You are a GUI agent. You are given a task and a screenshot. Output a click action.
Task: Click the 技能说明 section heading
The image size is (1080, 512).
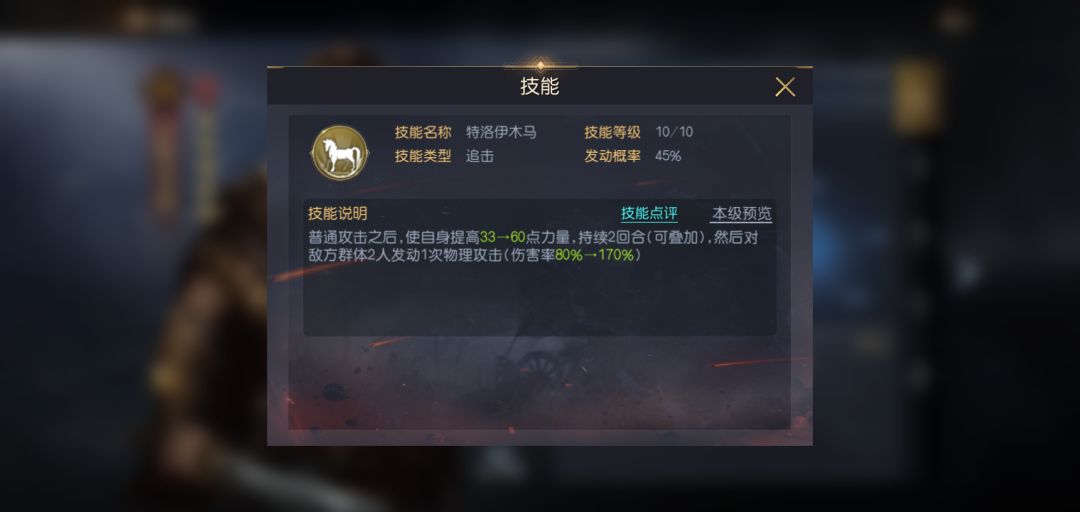click(x=338, y=213)
